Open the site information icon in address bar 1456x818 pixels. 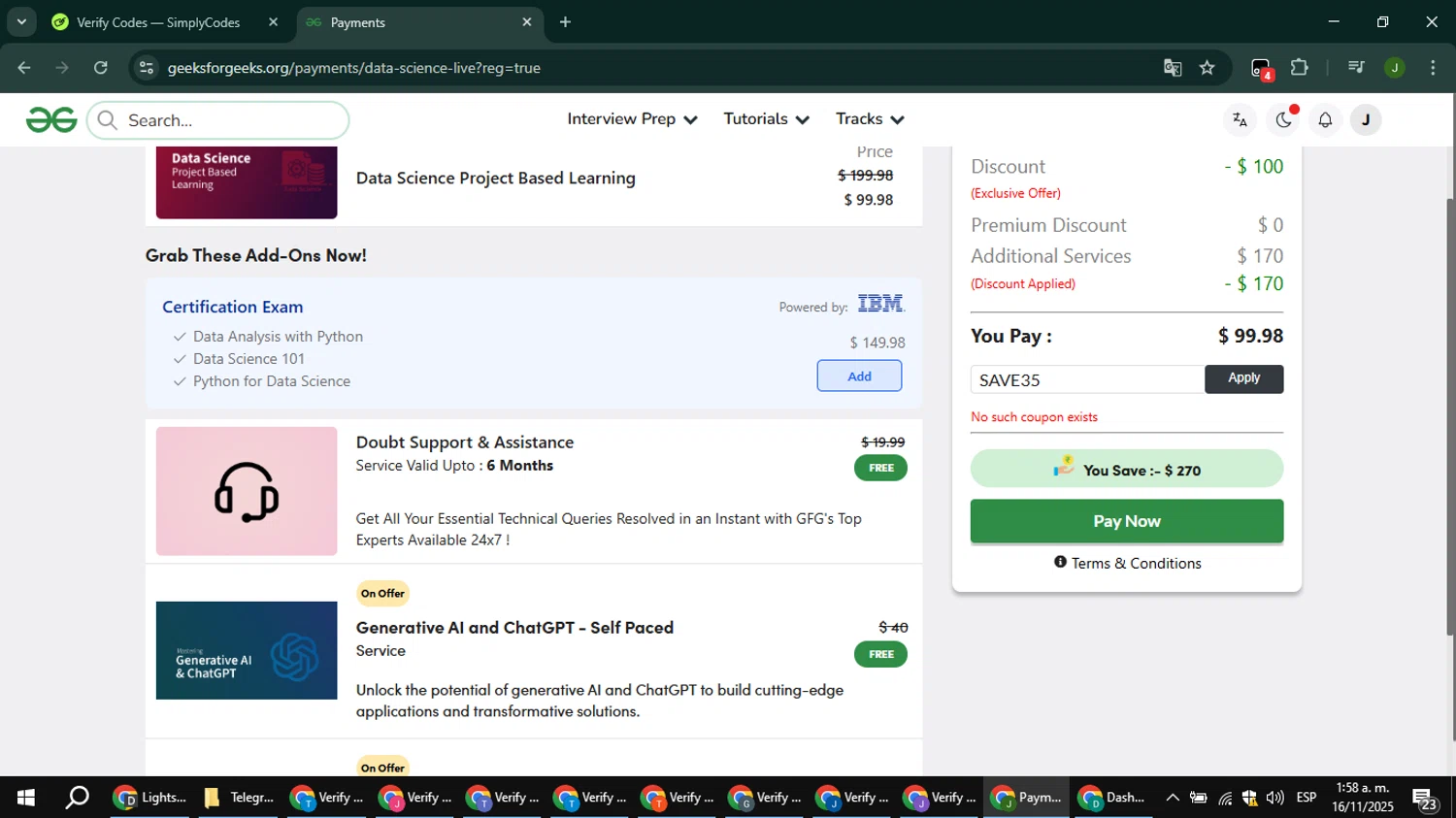coord(147,68)
